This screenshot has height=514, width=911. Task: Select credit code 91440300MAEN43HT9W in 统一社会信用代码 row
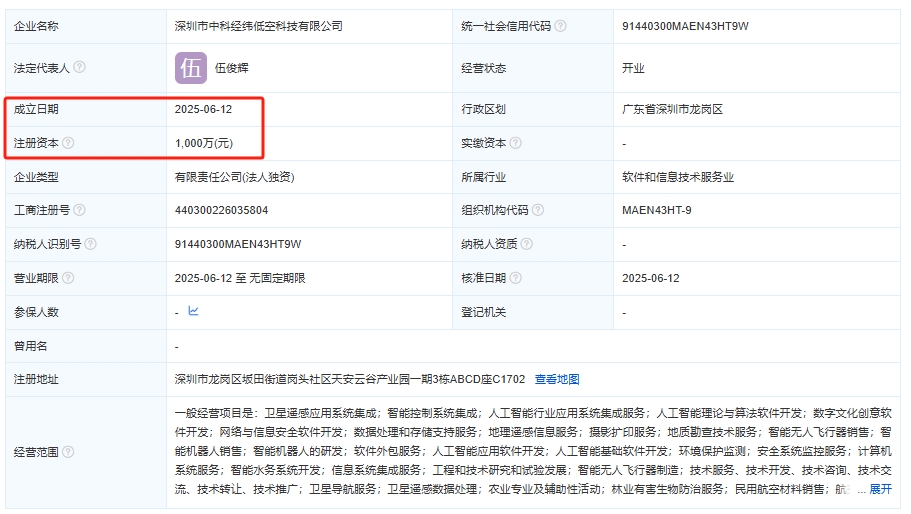pyautogui.click(x=685, y=26)
